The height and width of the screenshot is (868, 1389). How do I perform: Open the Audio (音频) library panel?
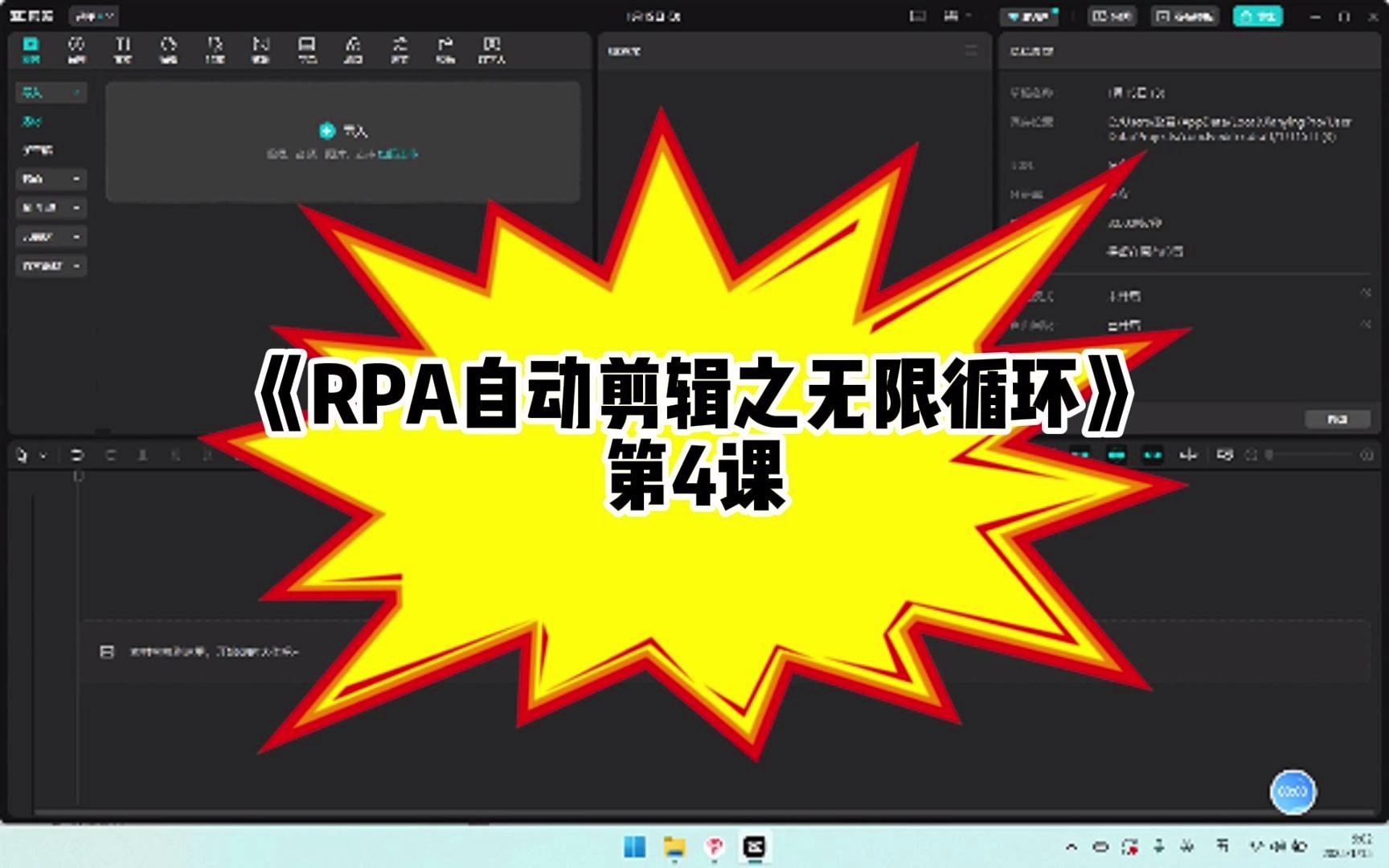tap(76, 50)
